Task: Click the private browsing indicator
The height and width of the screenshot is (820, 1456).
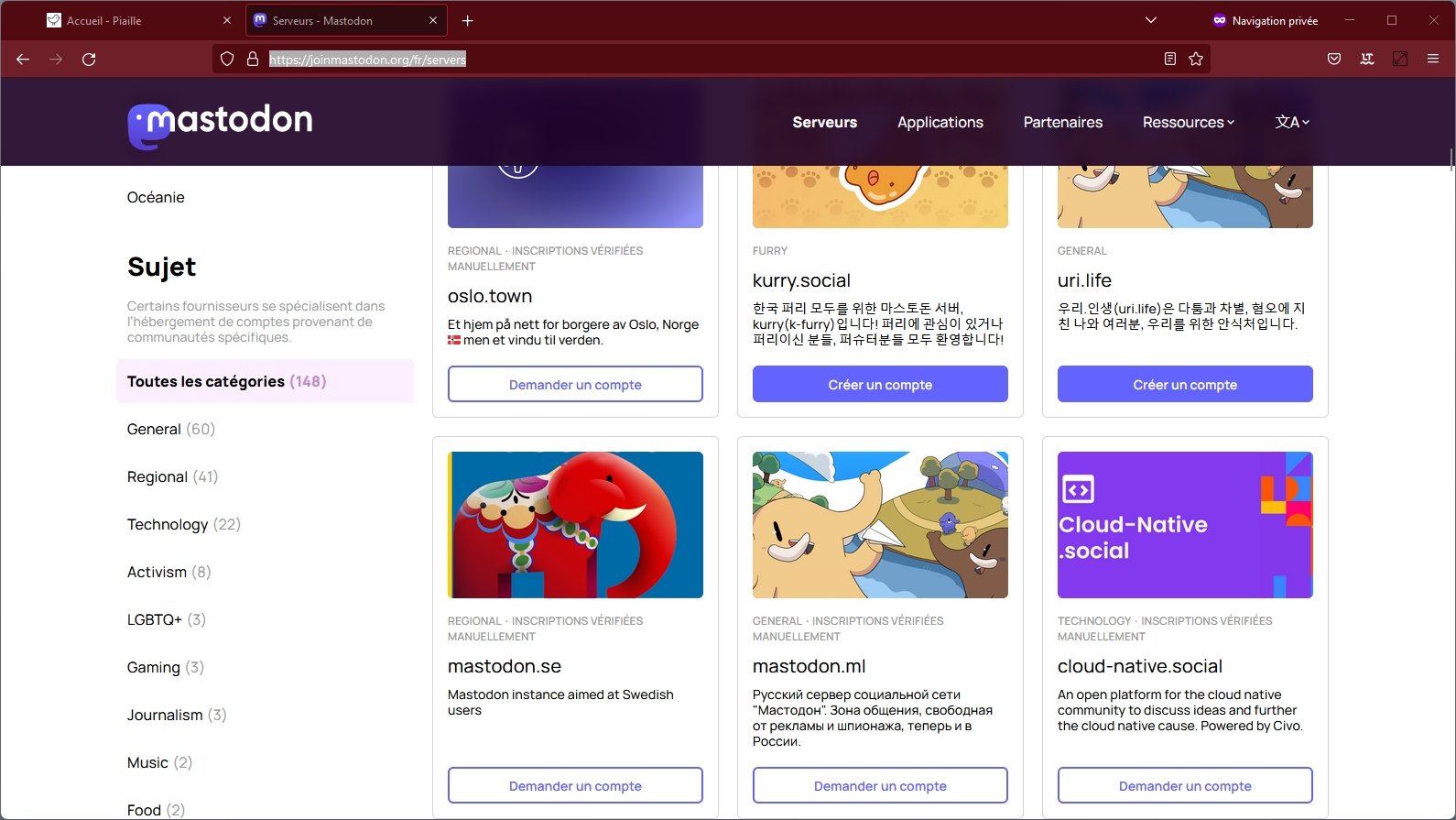Action: coord(1265,20)
